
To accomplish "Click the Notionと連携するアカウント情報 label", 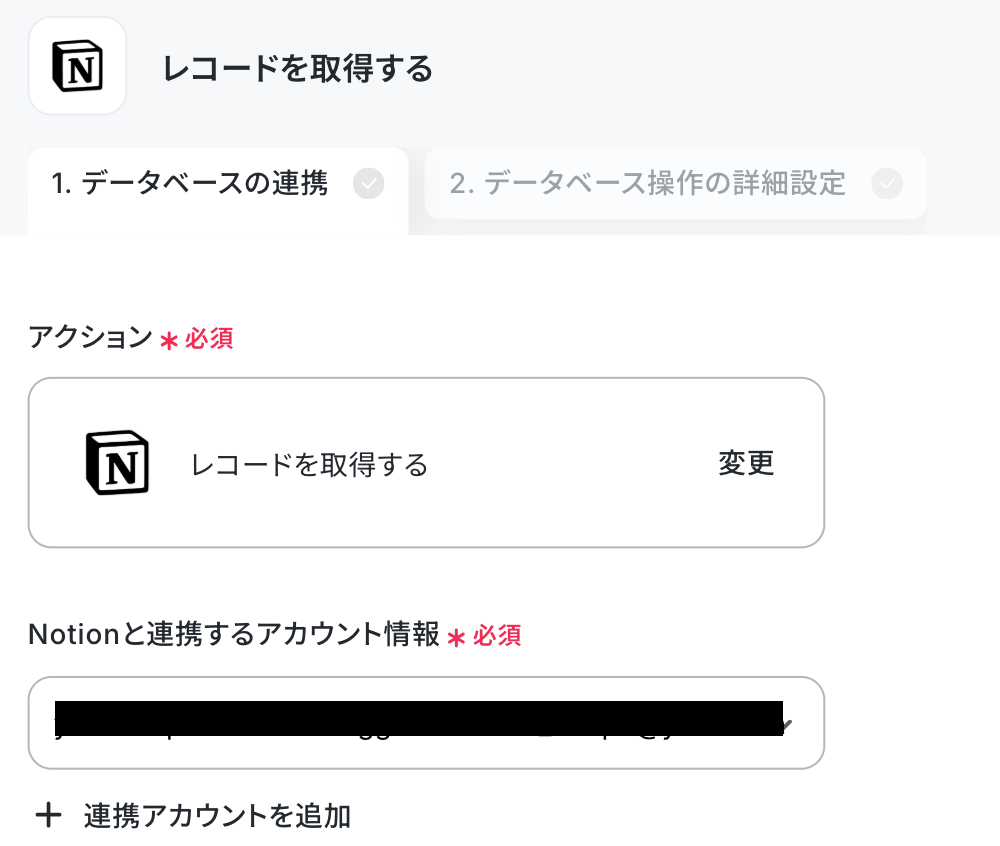I will (x=234, y=634).
